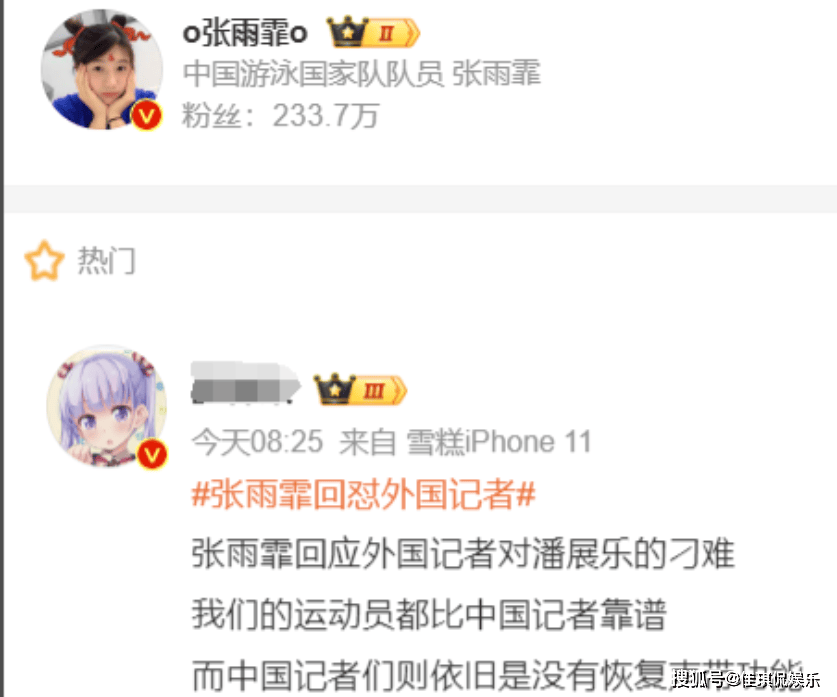
Task: Click the gray divider band above 热门
Action: coord(420,199)
